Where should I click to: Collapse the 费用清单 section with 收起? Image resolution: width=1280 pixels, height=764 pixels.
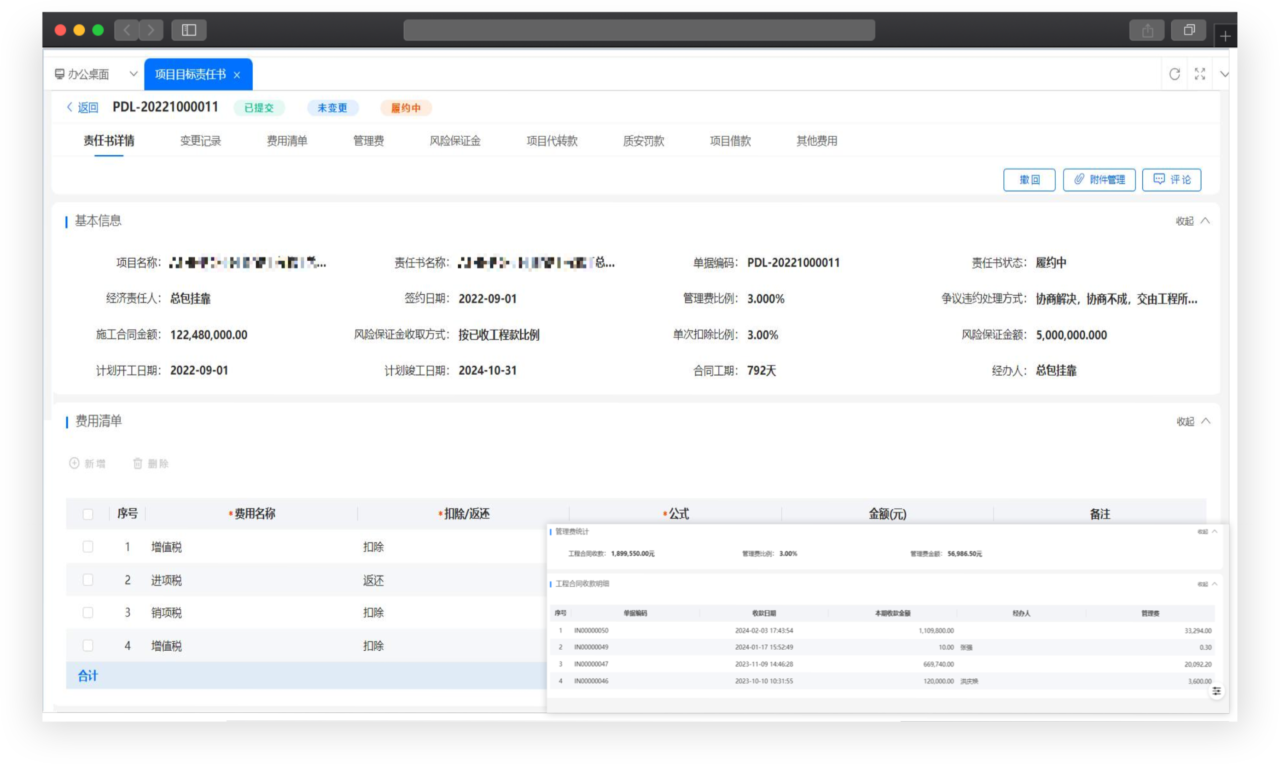1193,422
